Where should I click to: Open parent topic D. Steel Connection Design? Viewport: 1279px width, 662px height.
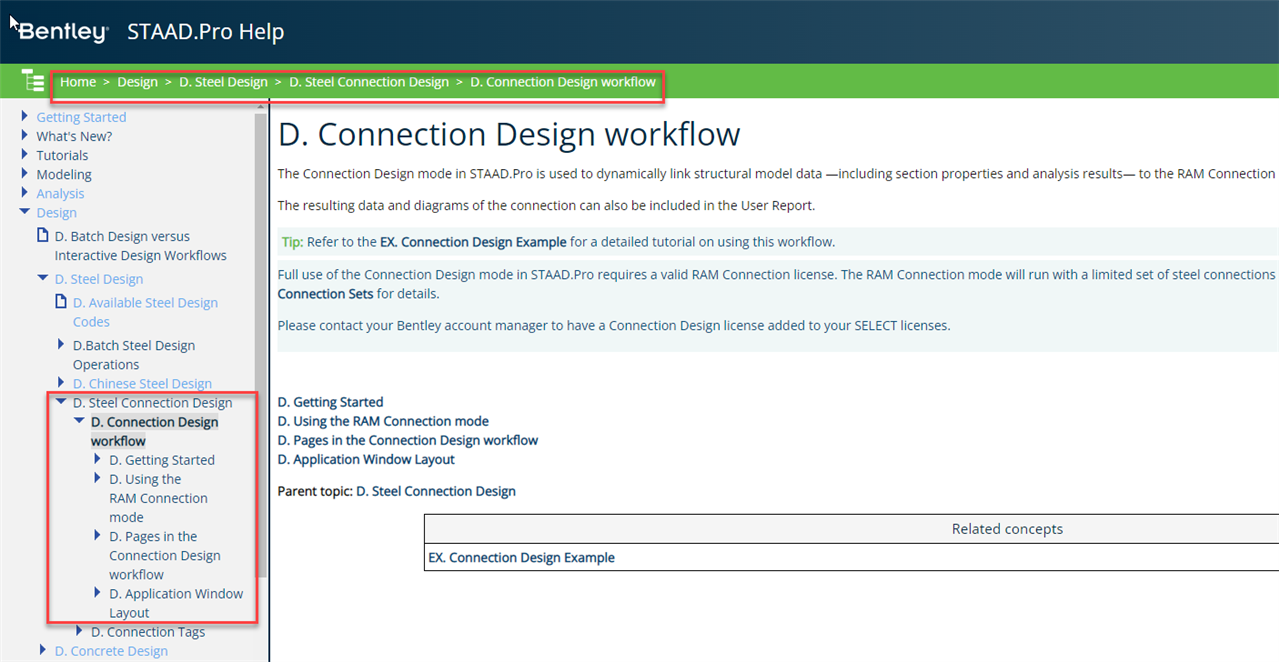coord(436,491)
